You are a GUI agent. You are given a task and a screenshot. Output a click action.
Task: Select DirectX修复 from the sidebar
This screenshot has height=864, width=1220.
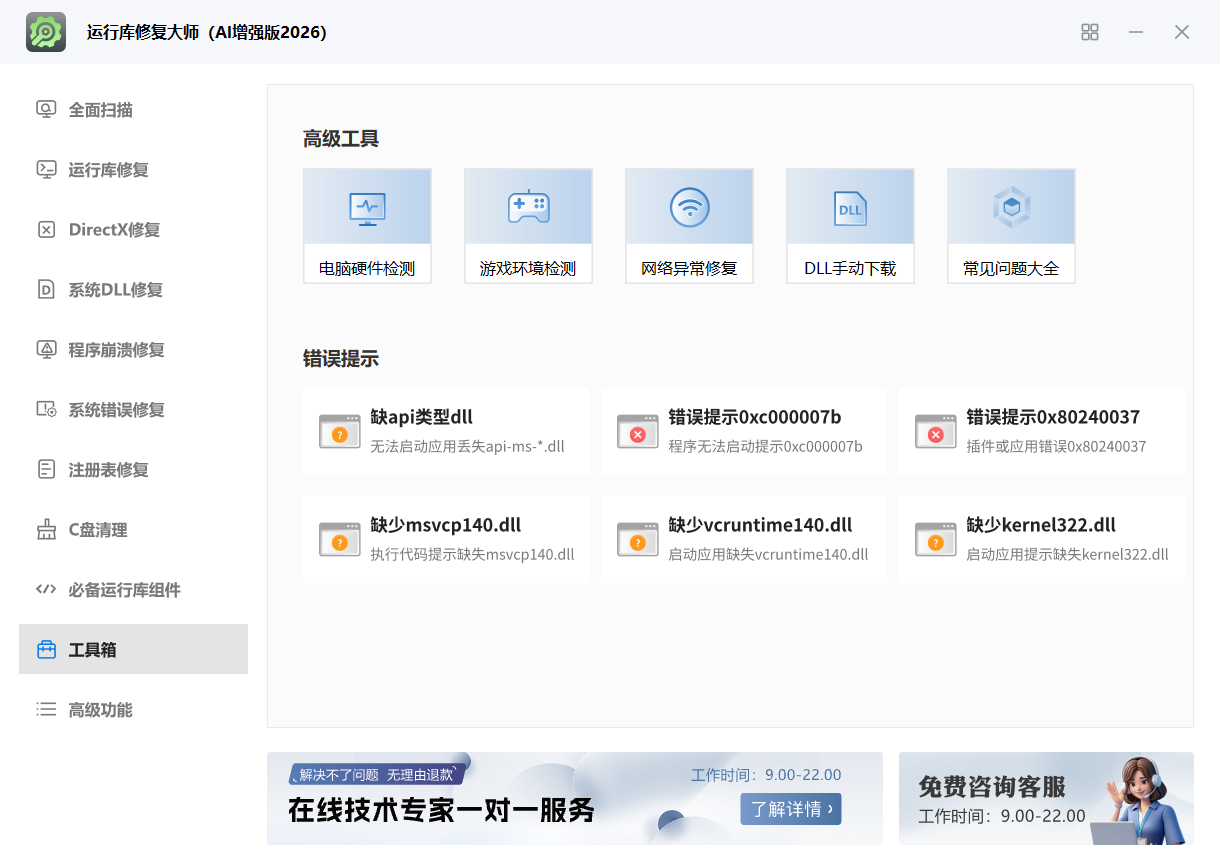114,230
